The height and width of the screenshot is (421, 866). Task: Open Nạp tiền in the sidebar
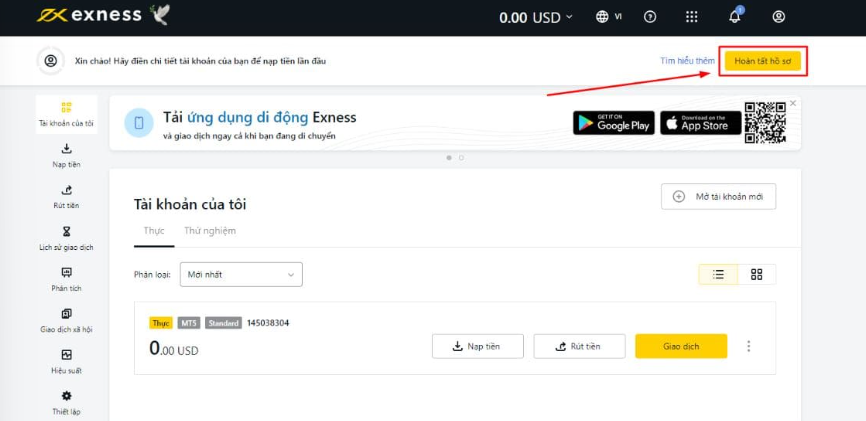click(x=66, y=155)
